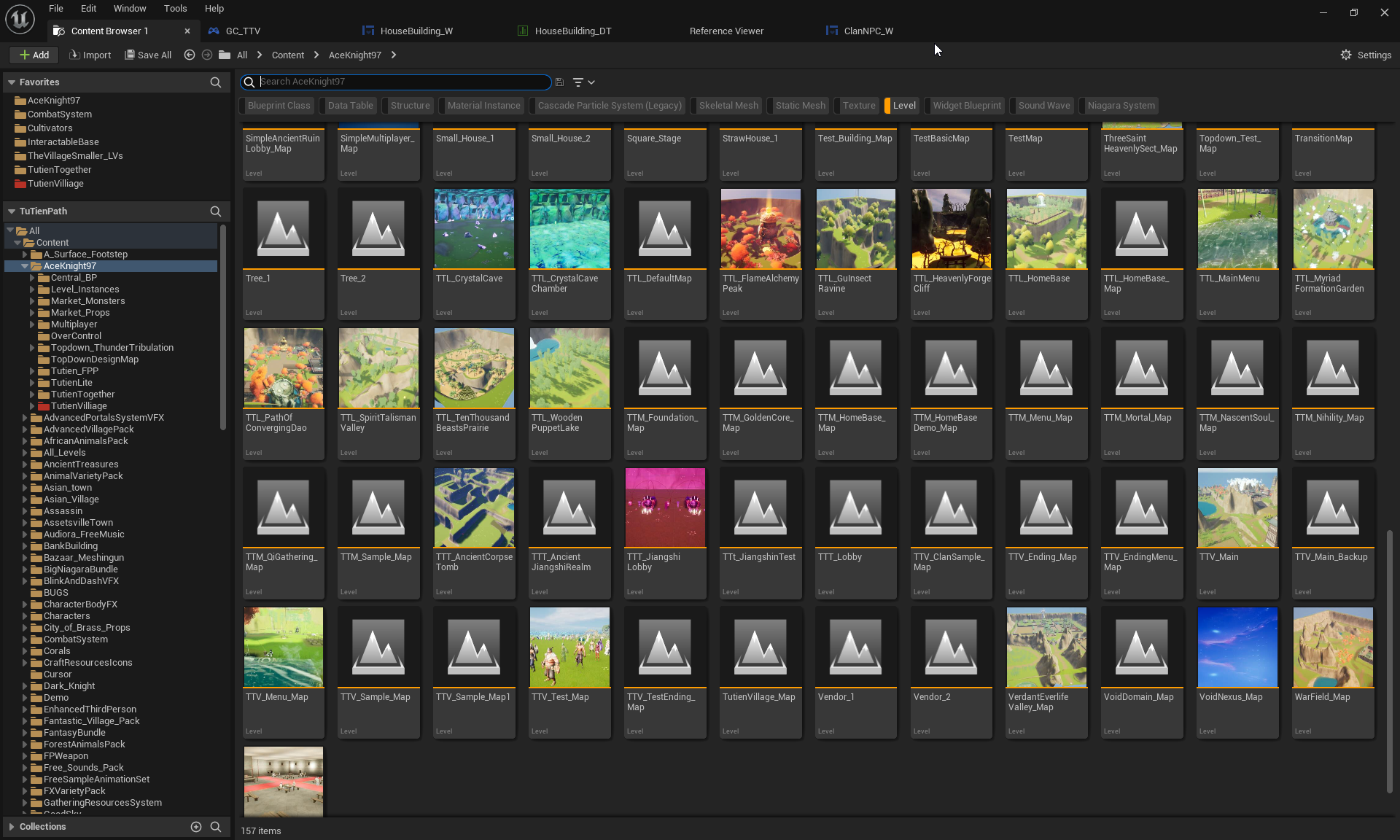Open the Tools menu
Screen dimensions: 1400x840
click(175, 9)
